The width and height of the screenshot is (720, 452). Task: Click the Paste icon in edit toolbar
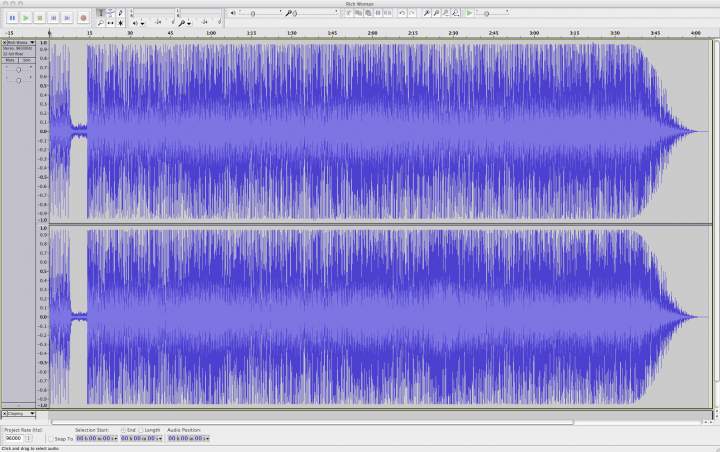[368, 13]
